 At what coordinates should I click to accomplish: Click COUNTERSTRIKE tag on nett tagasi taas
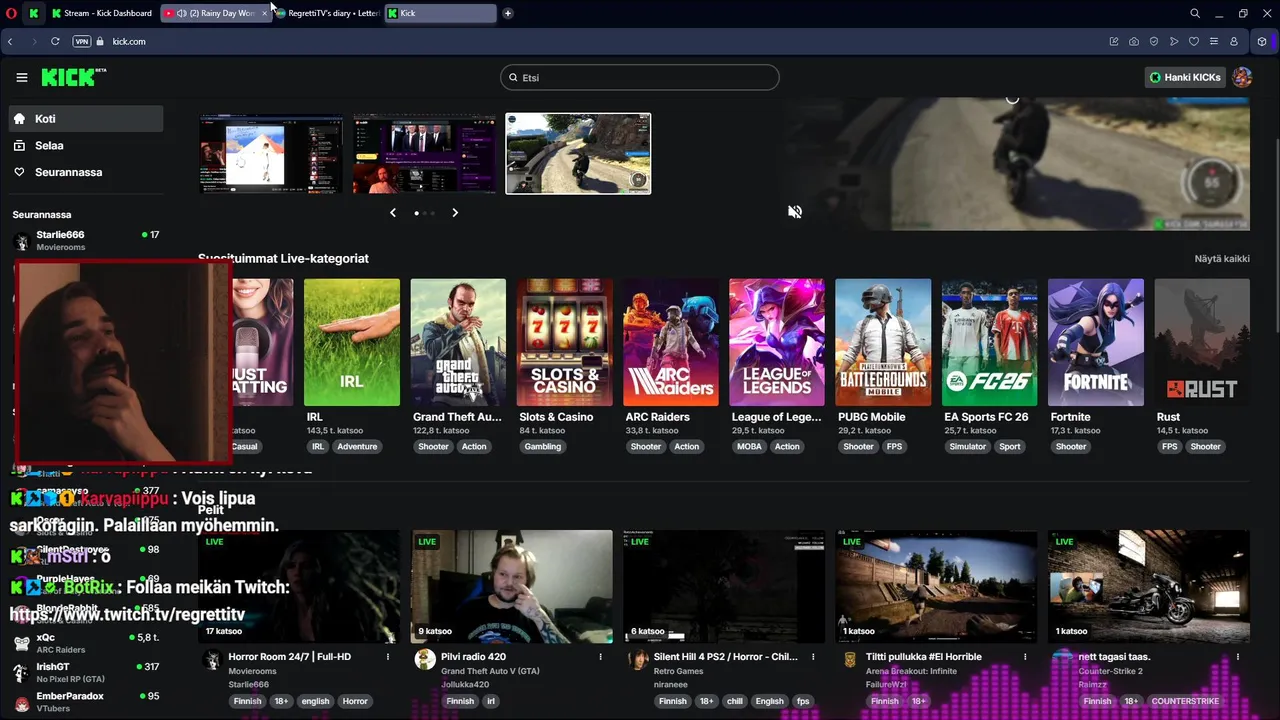coord(1185,701)
